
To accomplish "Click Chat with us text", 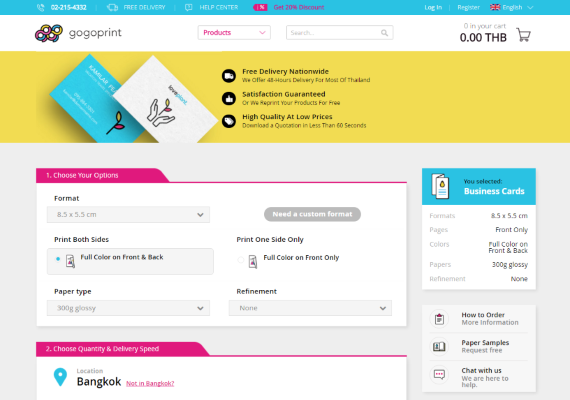I will 481,371.
